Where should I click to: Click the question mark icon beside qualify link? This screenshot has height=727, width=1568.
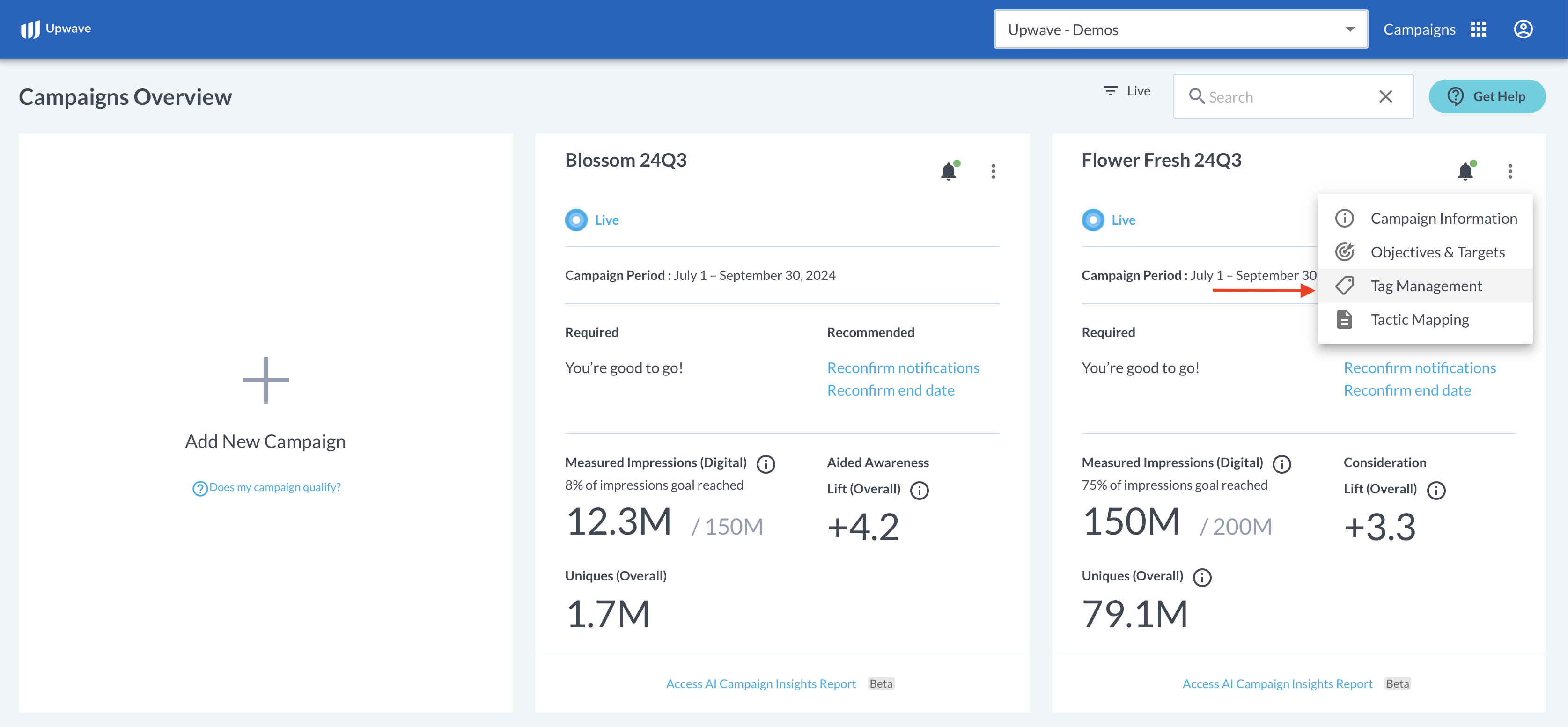point(199,489)
